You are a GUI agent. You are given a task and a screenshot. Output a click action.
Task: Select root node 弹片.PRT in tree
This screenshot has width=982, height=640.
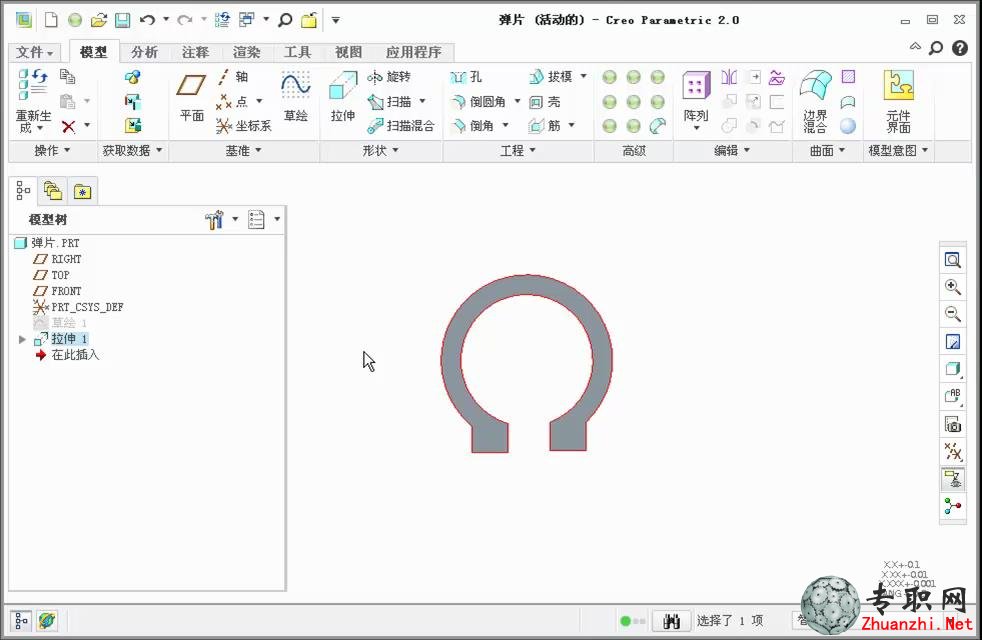tap(47, 243)
